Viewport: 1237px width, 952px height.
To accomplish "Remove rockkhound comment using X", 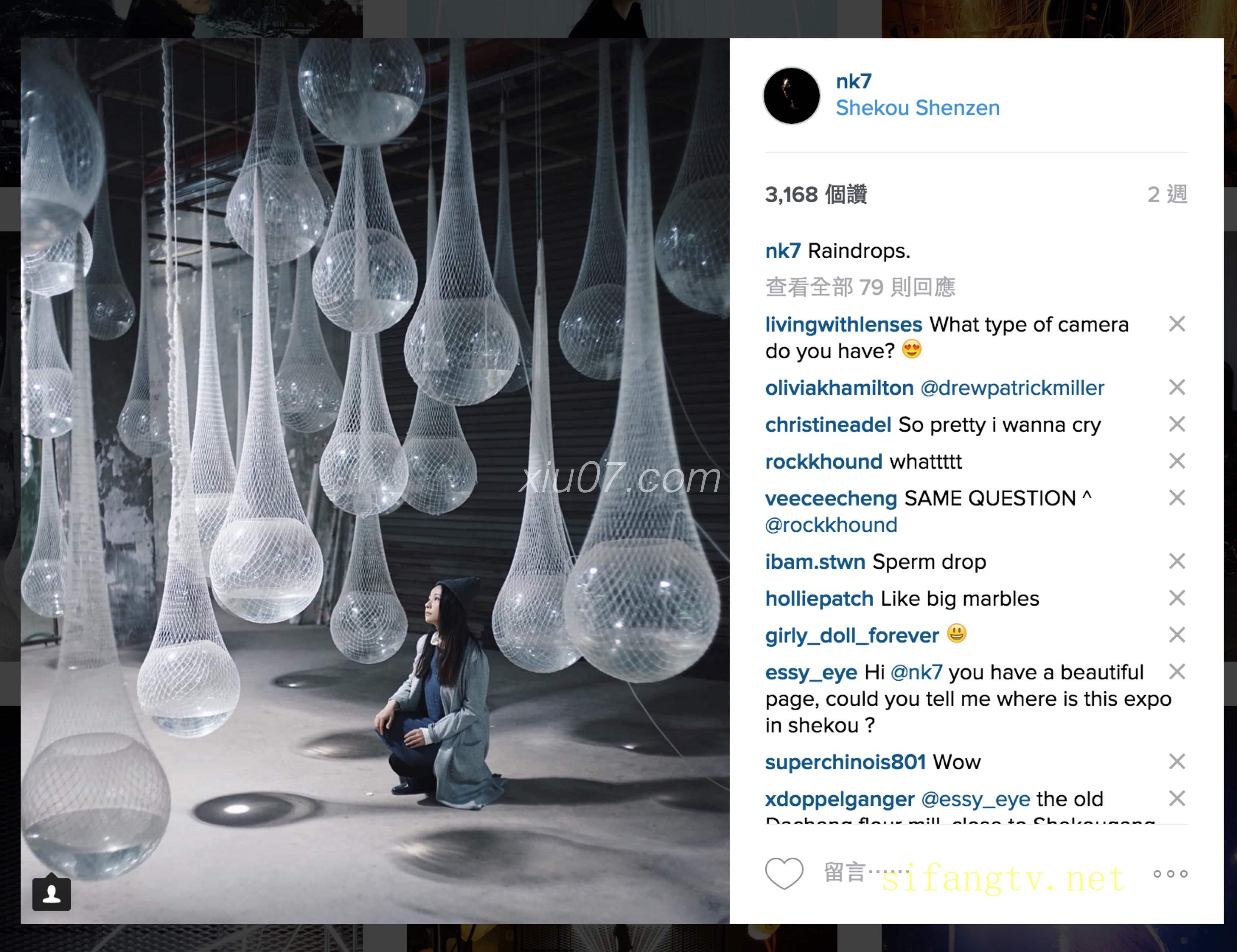I will click(1177, 461).
